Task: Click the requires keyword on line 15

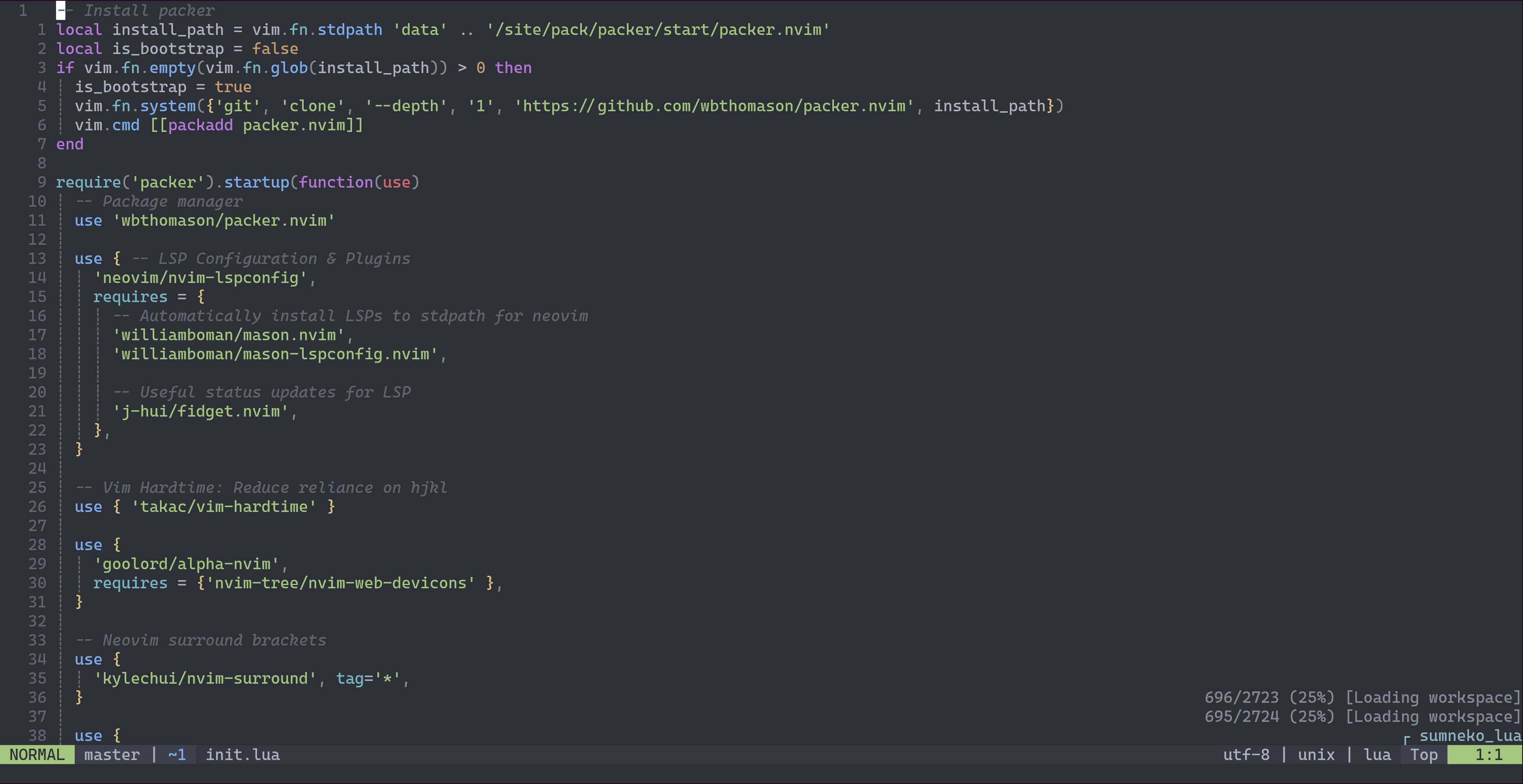Action: coord(131,296)
